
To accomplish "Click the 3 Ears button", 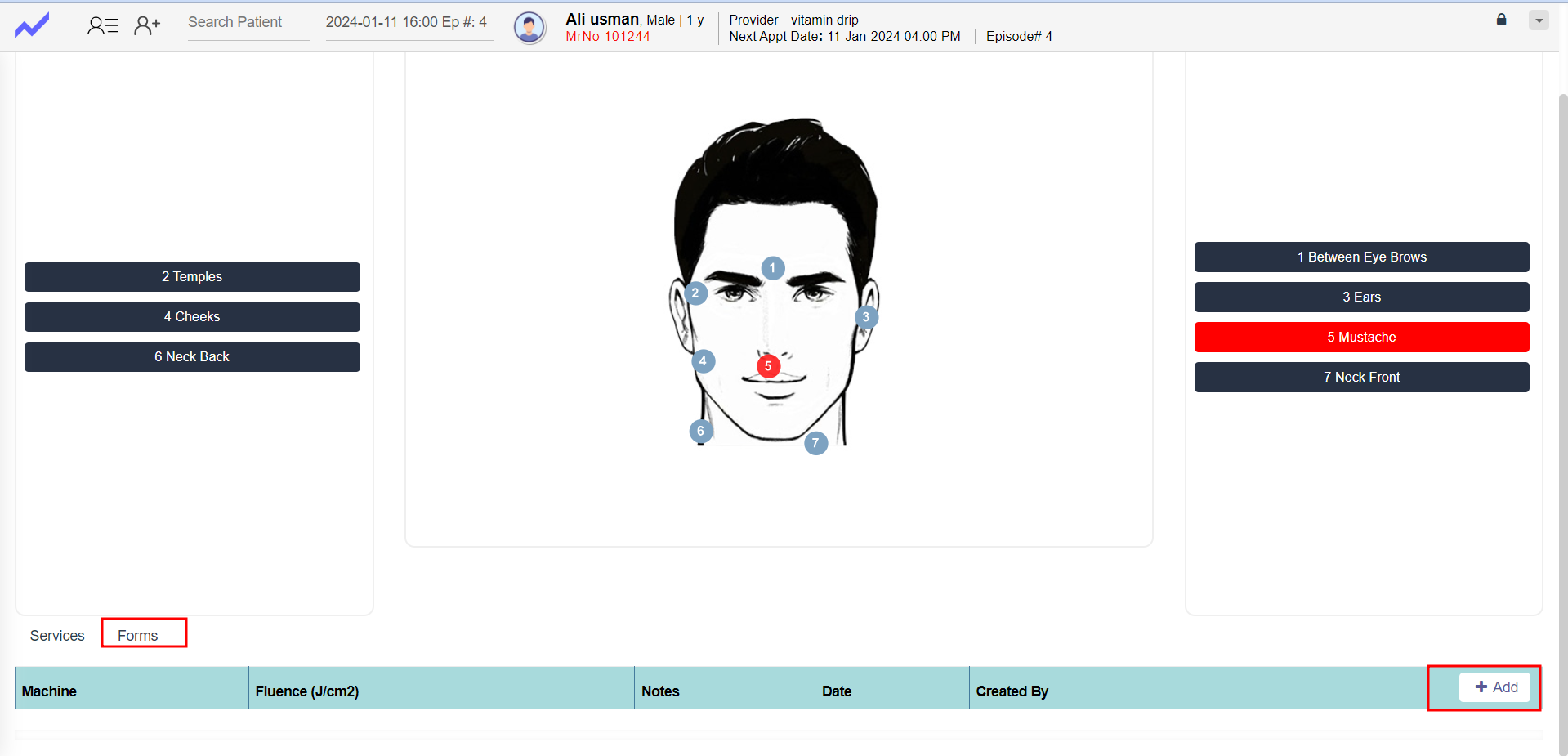I will pyautogui.click(x=1361, y=297).
